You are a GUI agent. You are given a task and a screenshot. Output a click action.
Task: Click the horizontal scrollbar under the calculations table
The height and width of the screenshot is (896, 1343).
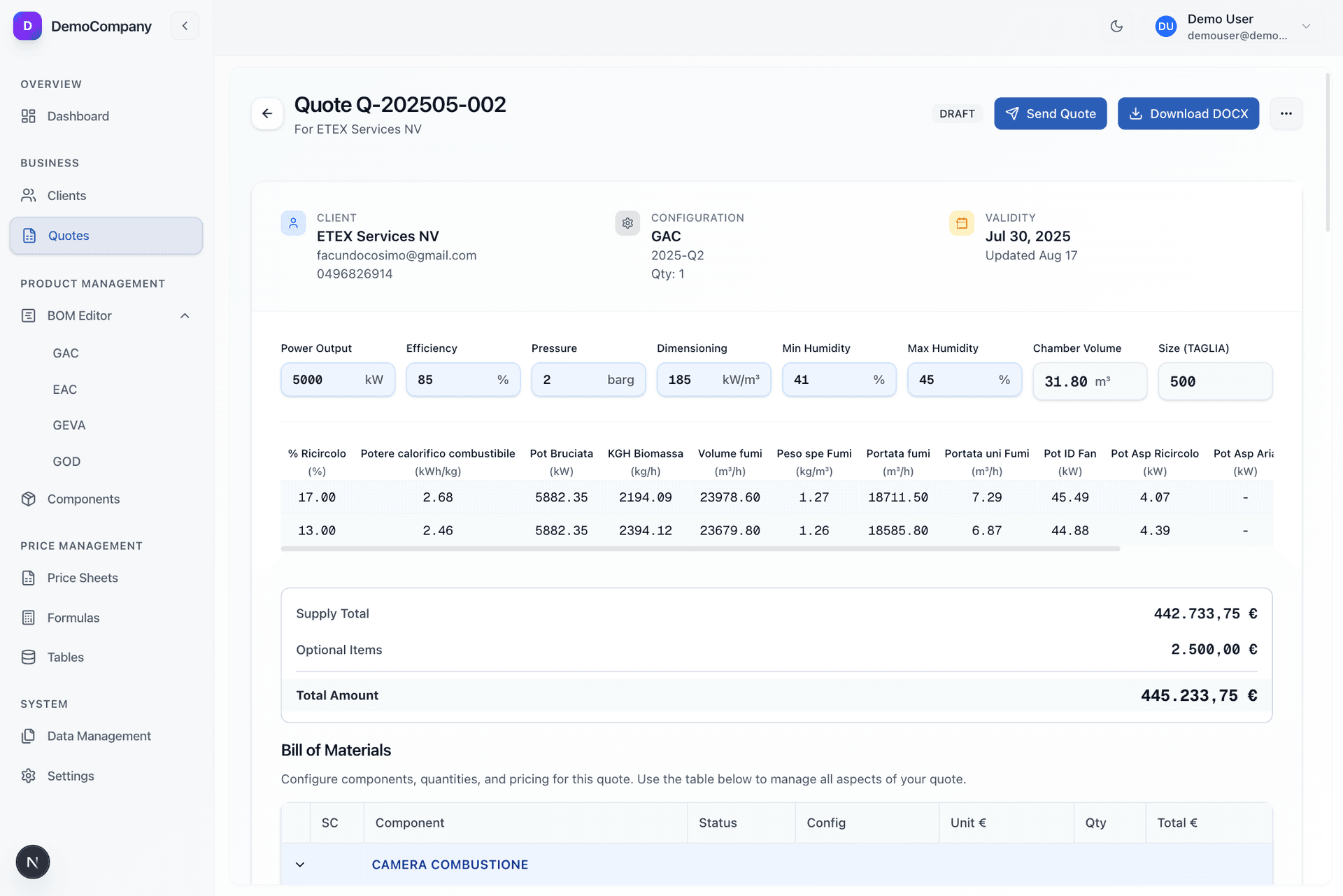[x=700, y=549]
